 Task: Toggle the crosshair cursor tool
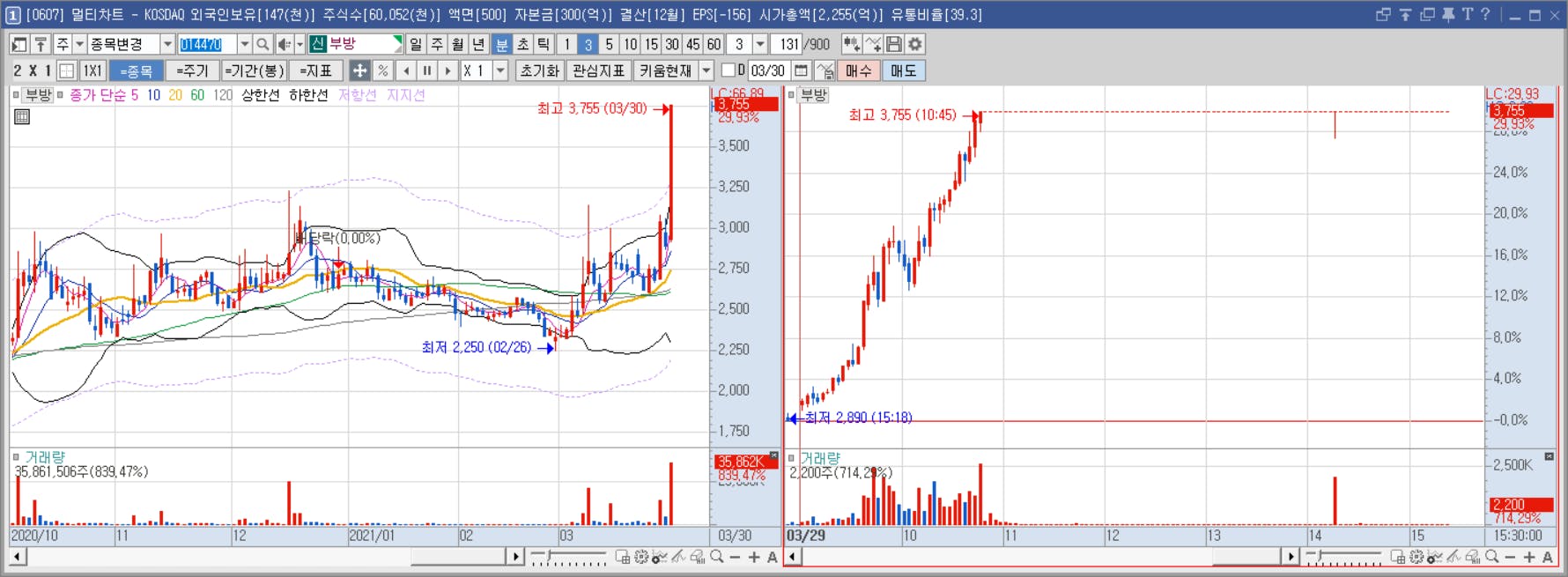click(359, 70)
